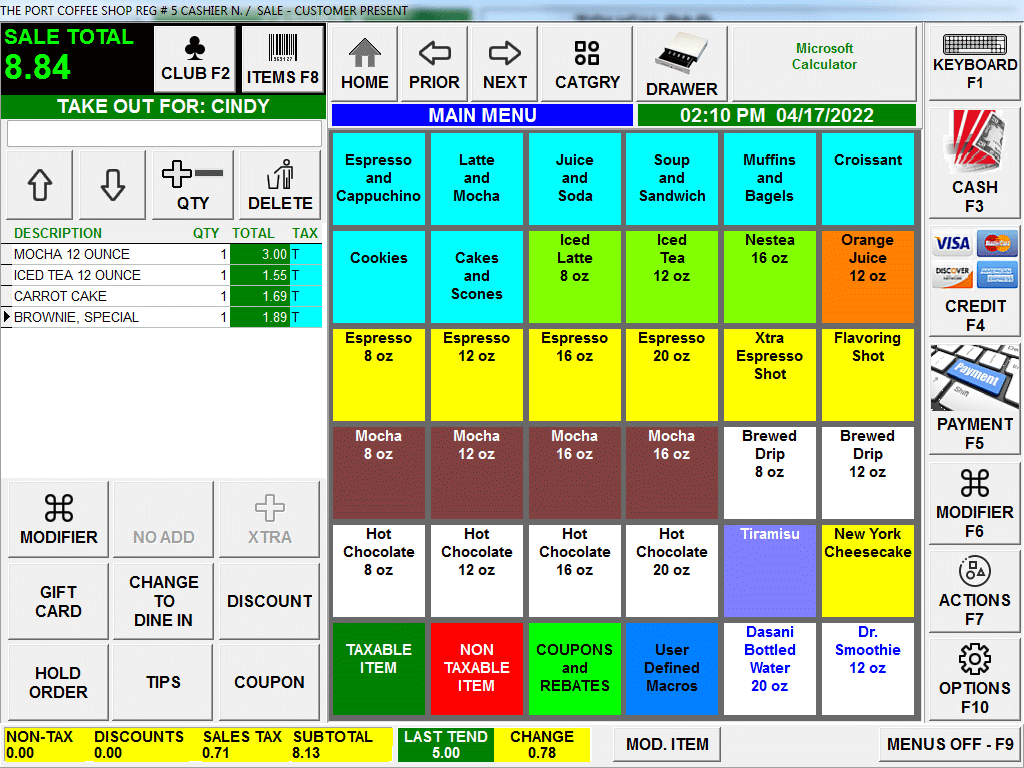Image resolution: width=1024 pixels, height=768 pixels.
Task: Advance using the NEXT arrow button
Action: [505, 64]
